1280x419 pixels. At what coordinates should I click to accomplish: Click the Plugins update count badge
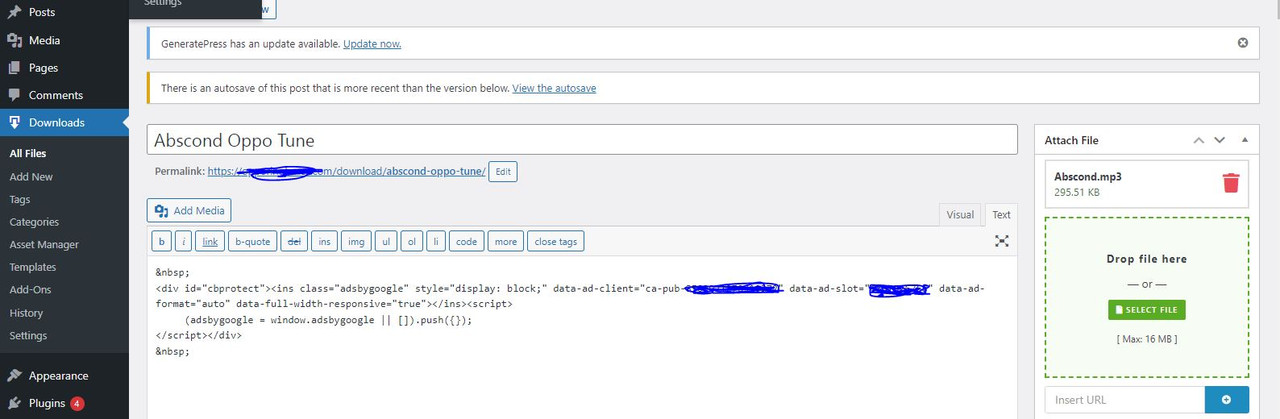click(x=77, y=404)
